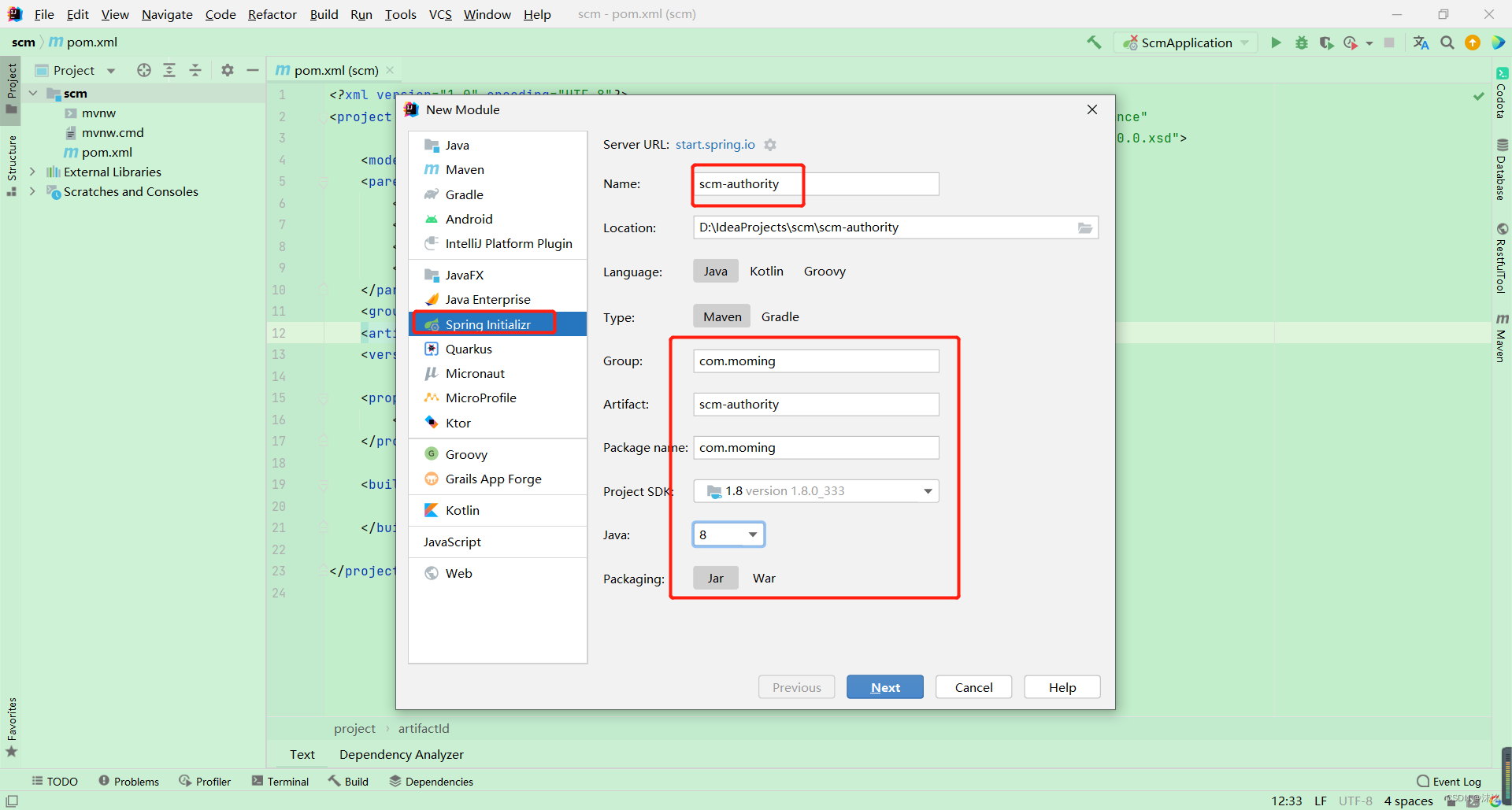Click the Help button

click(x=1062, y=687)
